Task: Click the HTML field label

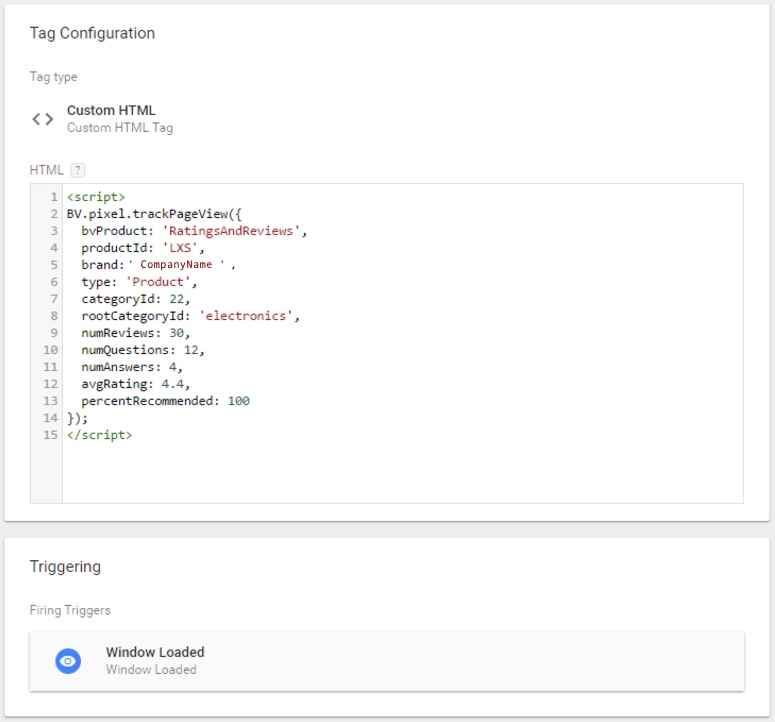Action: (x=46, y=170)
